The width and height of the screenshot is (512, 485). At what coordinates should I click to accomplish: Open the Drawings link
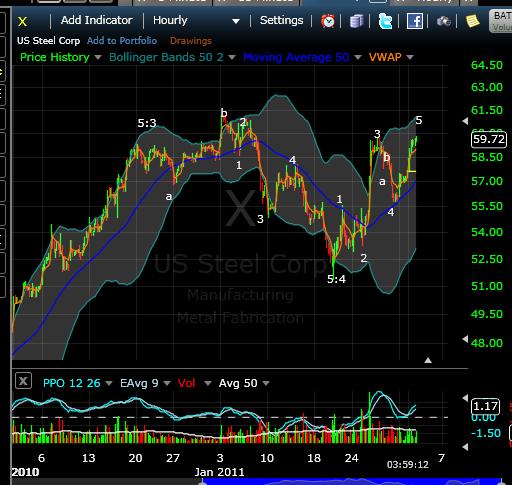coord(191,41)
